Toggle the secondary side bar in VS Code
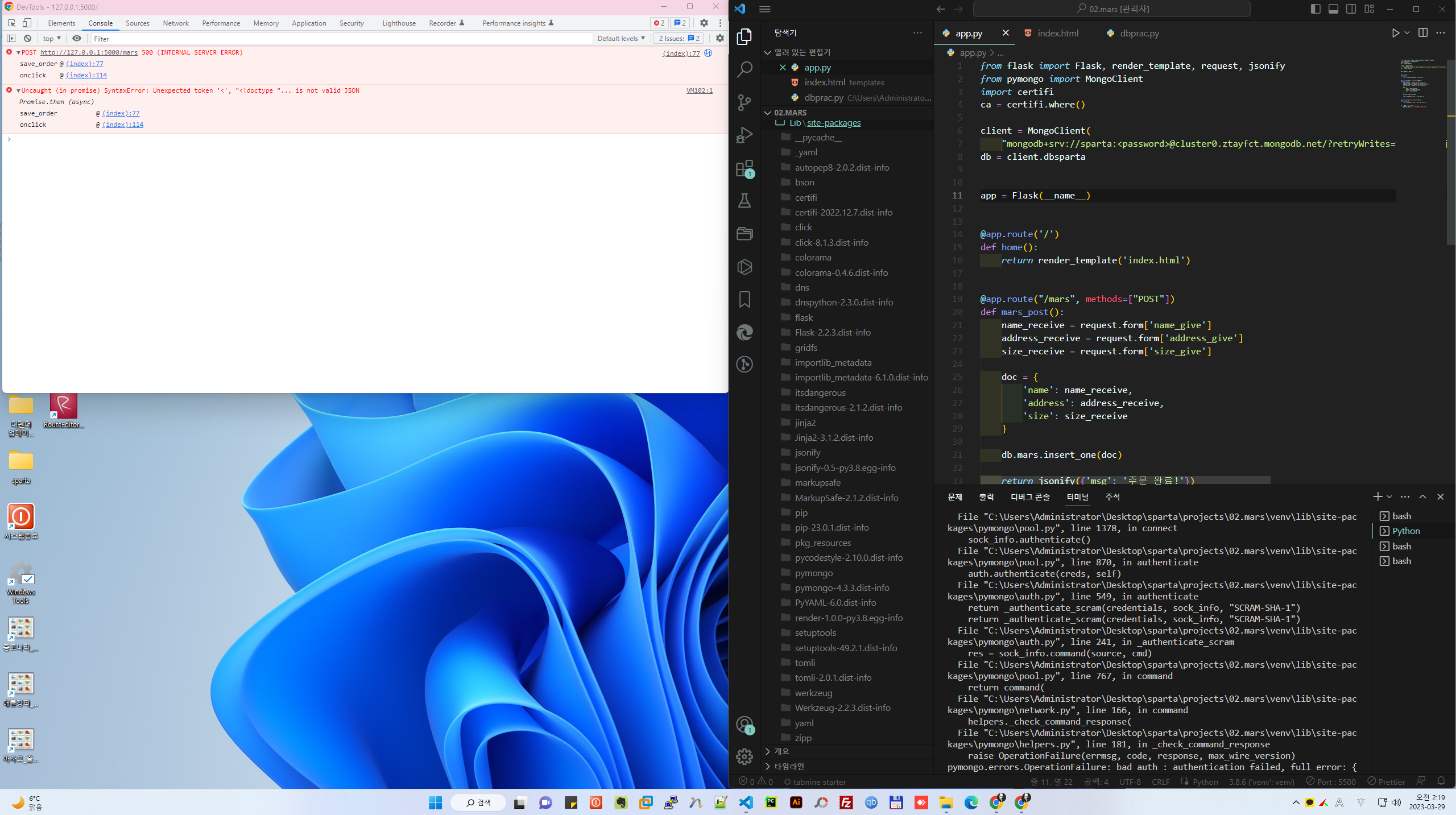This screenshot has width=1456, height=815. 1351,9
